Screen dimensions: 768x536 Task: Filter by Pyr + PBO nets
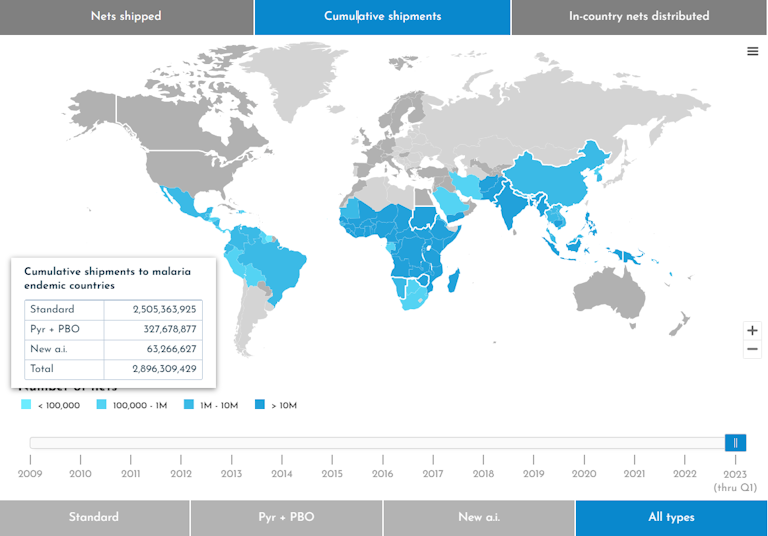[286, 518]
